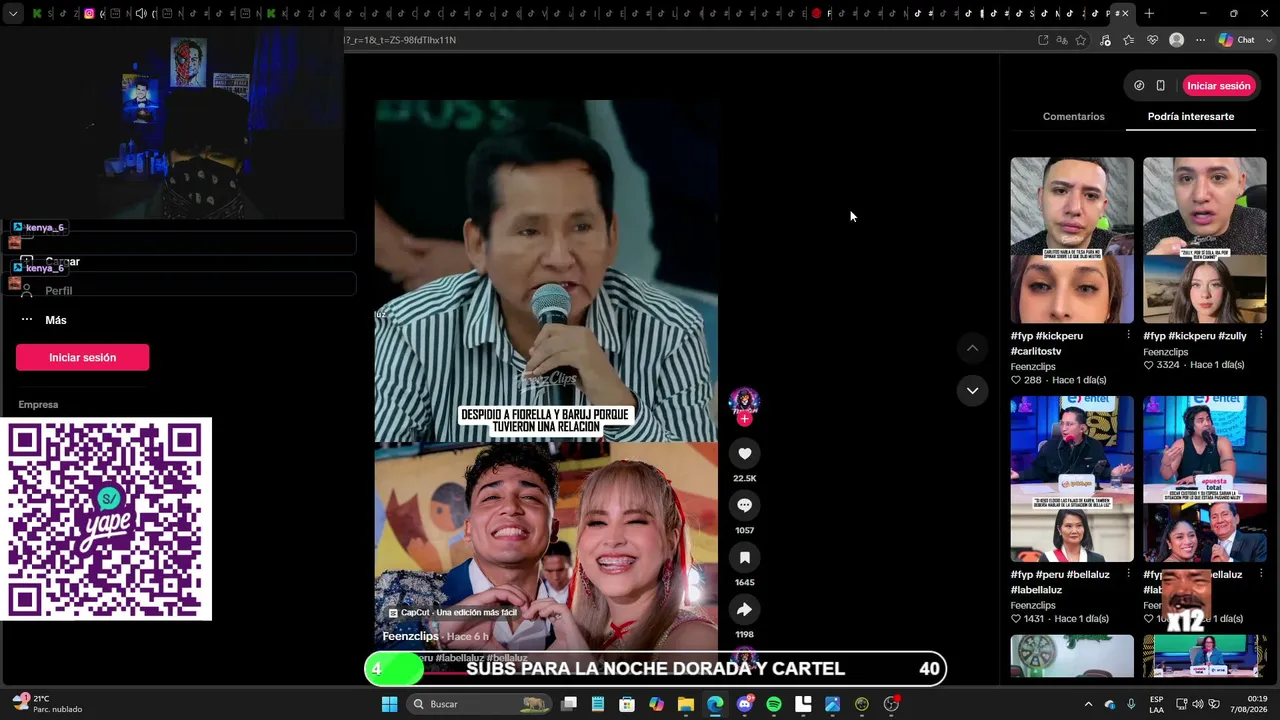
Task: Open a new browser tab
Action: (1149, 13)
